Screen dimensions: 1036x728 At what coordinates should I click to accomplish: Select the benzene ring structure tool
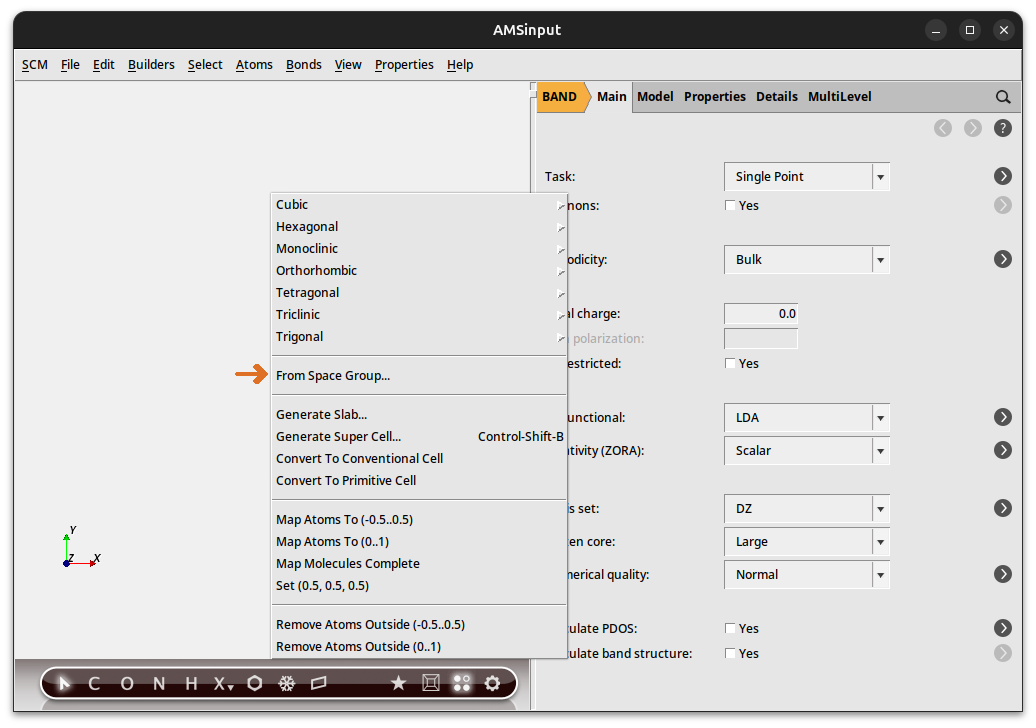[x=255, y=684]
